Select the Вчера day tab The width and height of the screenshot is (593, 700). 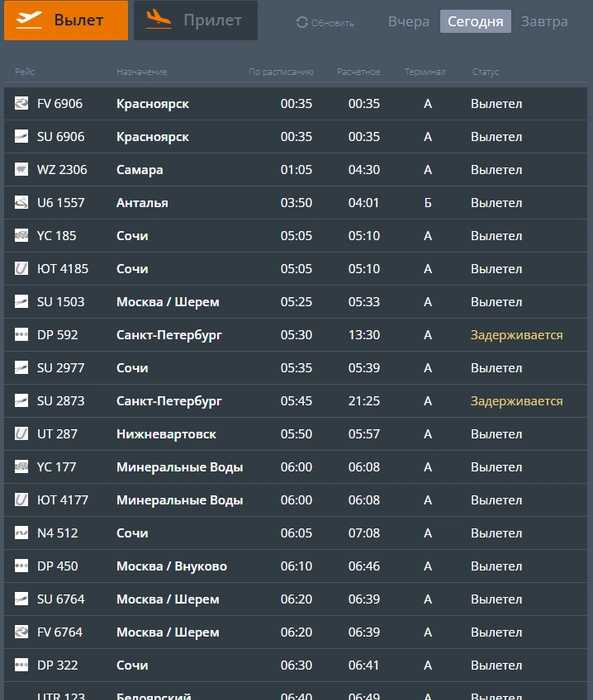[409, 21]
